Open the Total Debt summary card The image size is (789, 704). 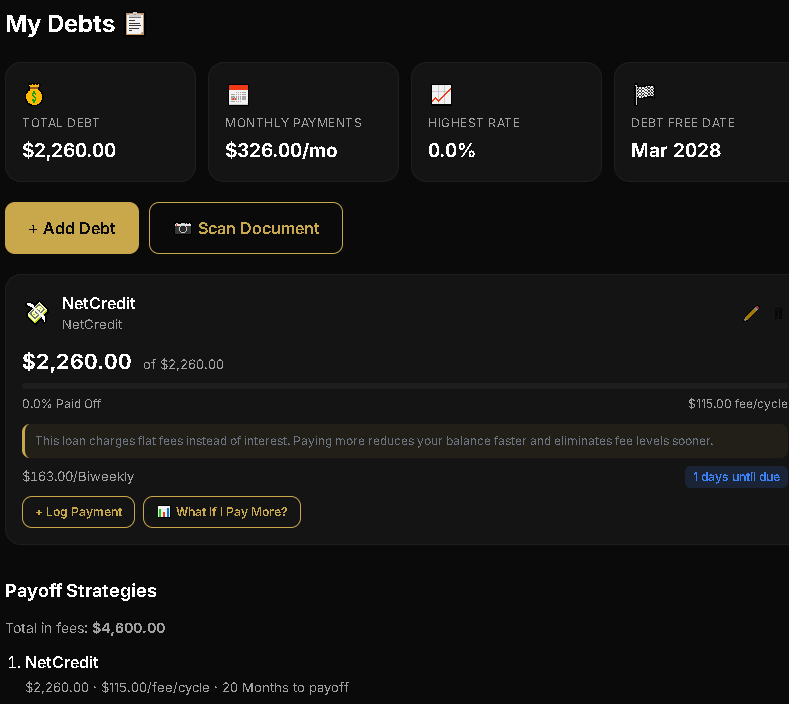[x=100, y=122]
